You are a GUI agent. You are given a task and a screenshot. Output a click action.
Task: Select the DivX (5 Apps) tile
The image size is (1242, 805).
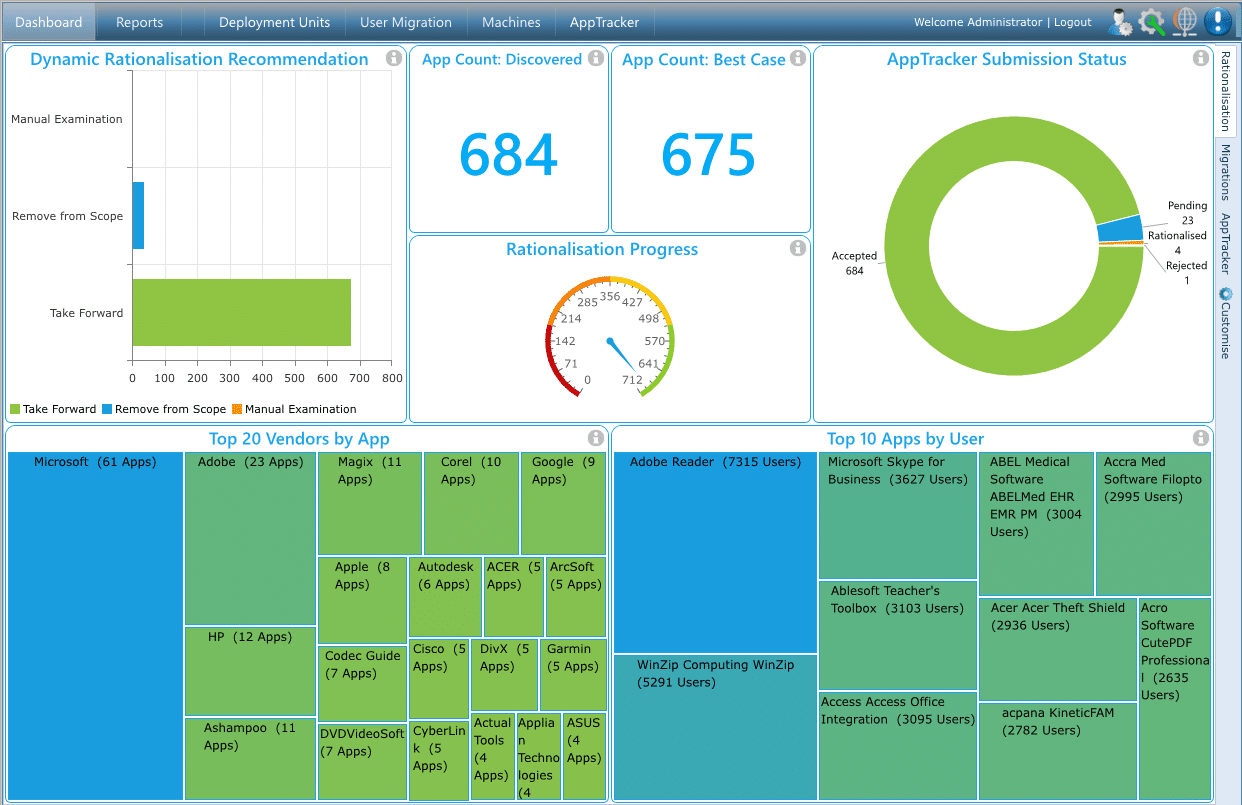504,674
